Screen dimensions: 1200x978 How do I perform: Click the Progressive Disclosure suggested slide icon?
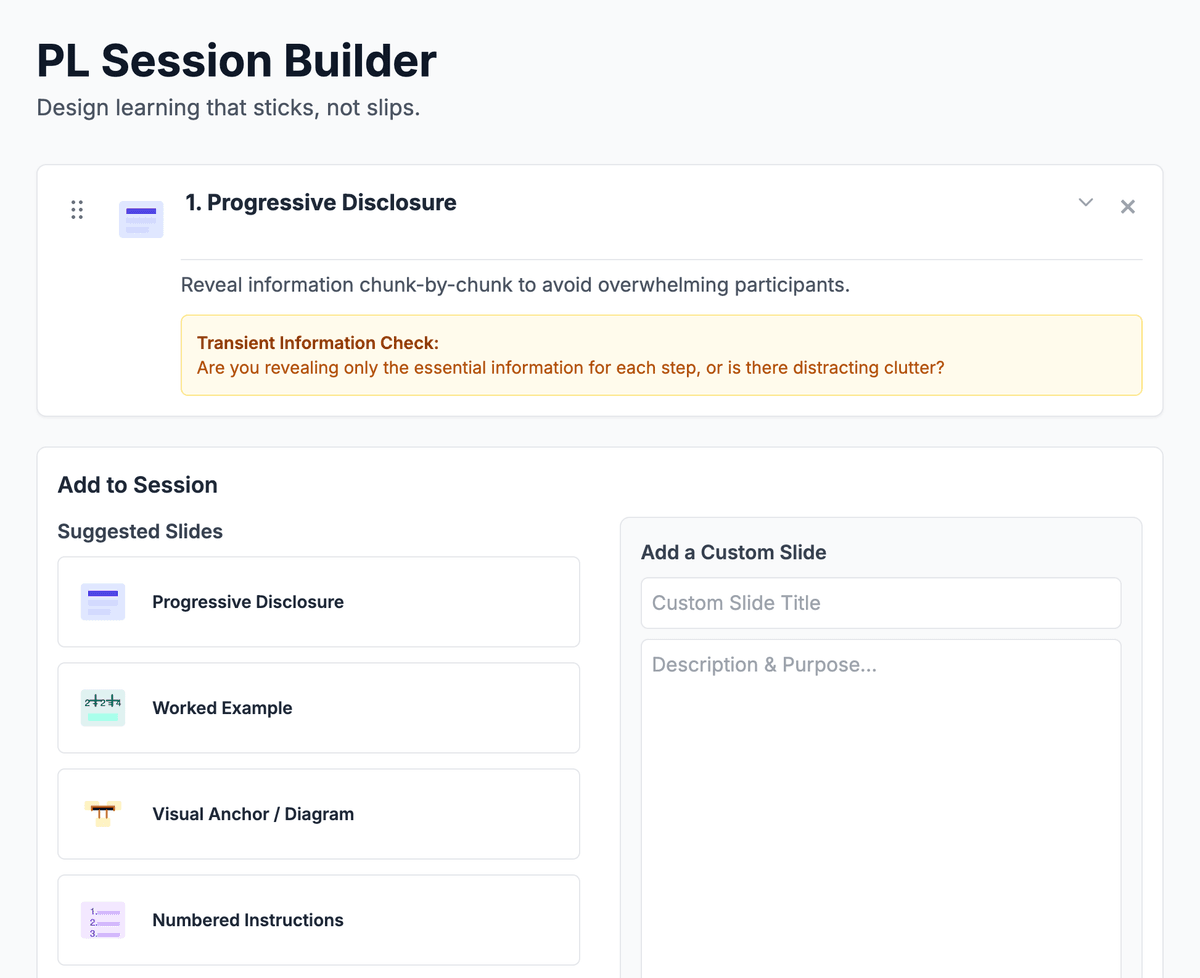103,602
